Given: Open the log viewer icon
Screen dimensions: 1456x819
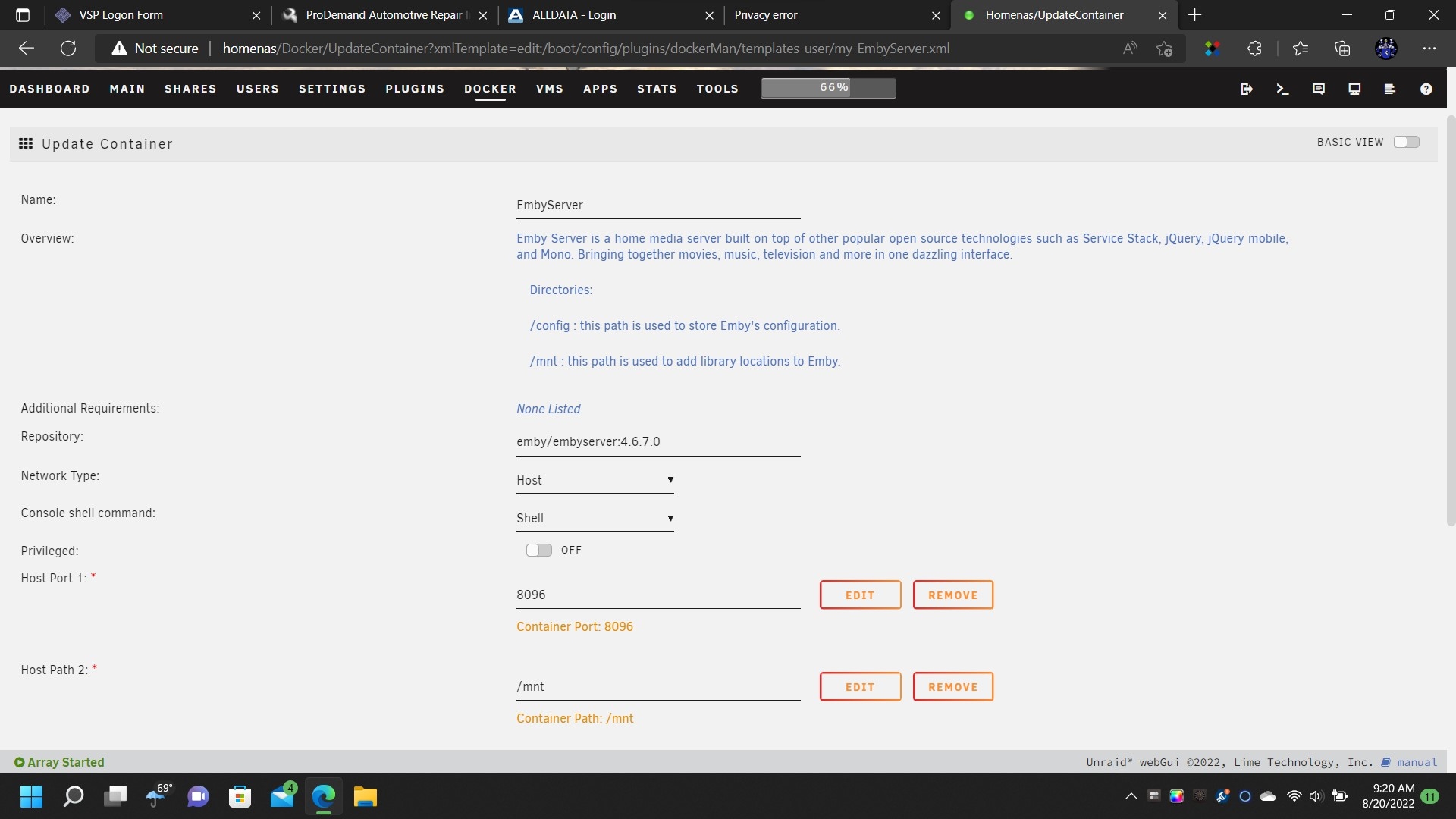Looking at the screenshot, I should click(x=1389, y=89).
